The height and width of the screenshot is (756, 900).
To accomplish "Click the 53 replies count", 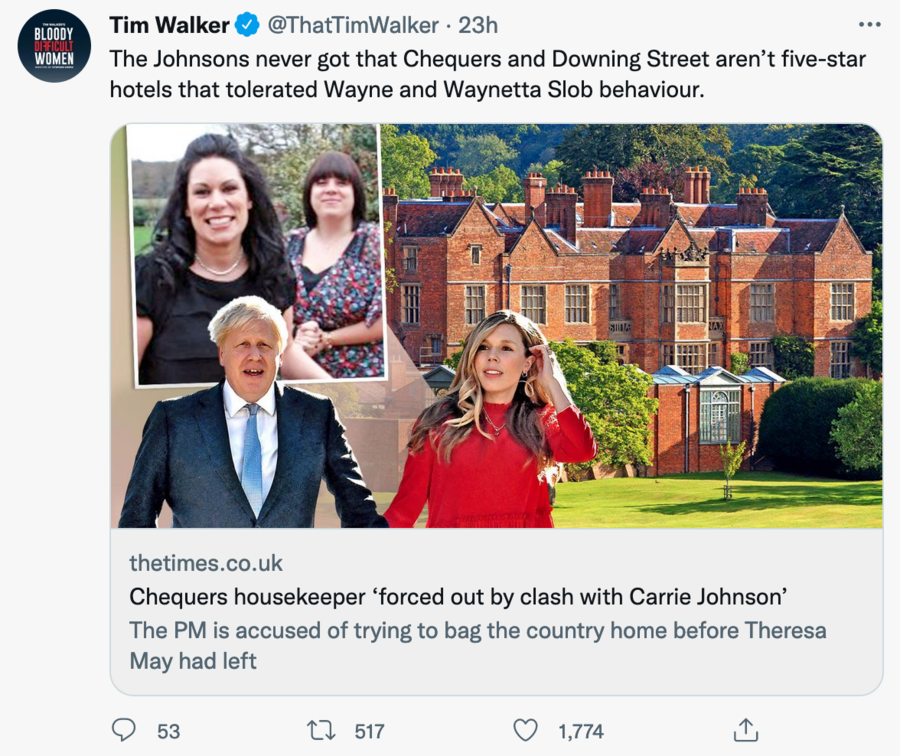I will point(169,732).
